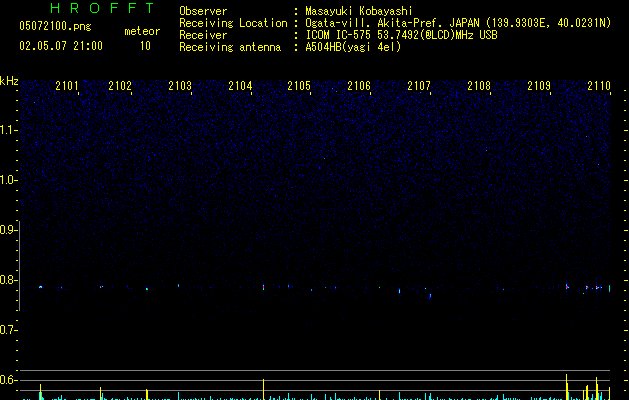The width and height of the screenshot is (629, 400).
Task: Click the 1.1 kHz axis label
Action: [8, 130]
